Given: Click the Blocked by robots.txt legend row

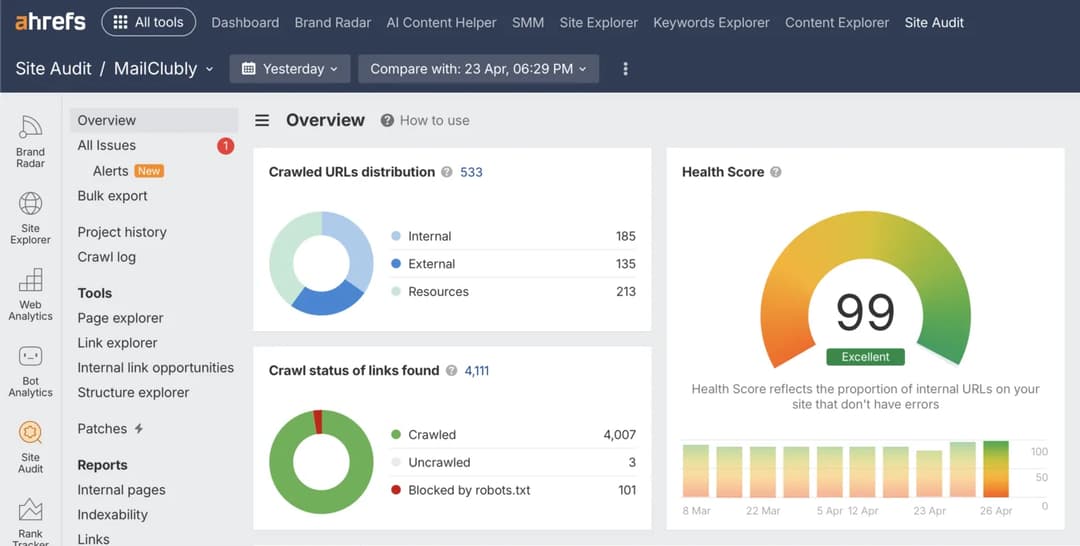Looking at the screenshot, I should click(x=513, y=490).
